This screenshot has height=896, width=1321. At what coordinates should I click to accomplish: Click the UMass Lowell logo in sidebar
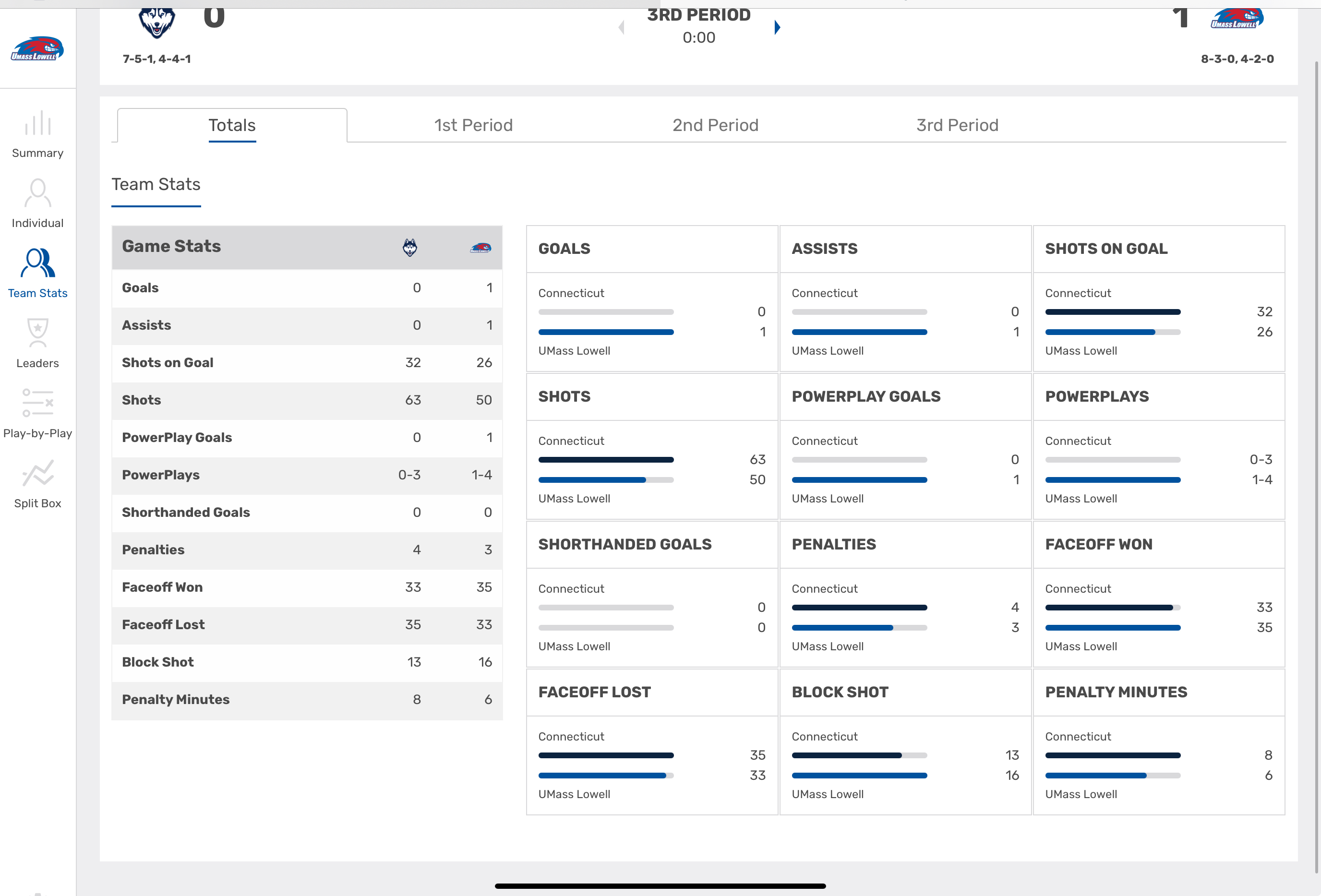37,48
